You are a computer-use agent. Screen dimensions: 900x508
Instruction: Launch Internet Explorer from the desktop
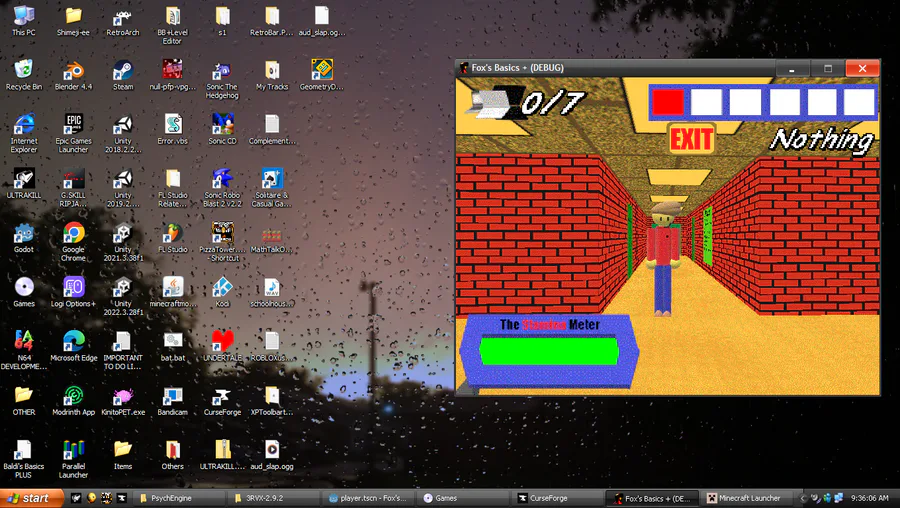[x=24, y=133]
